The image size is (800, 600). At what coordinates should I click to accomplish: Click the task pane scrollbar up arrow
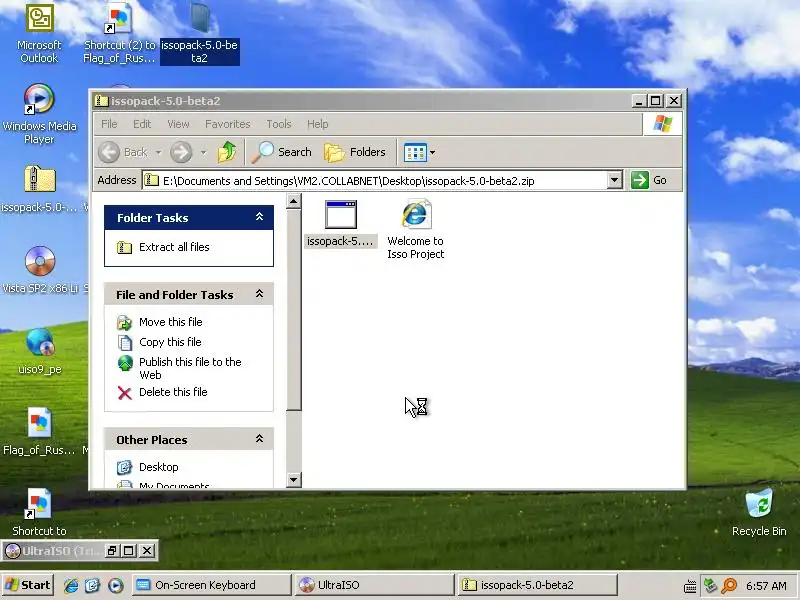click(x=293, y=202)
